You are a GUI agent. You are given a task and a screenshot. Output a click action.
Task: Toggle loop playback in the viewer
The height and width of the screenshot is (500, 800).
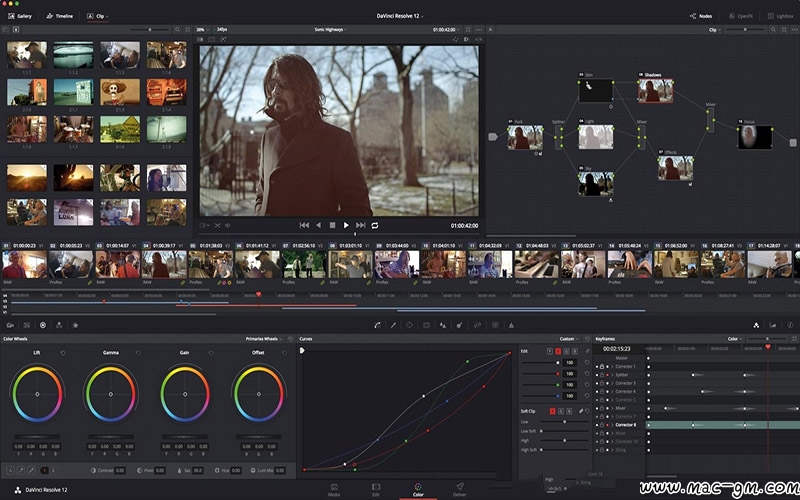pyautogui.click(x=375, y=225)
